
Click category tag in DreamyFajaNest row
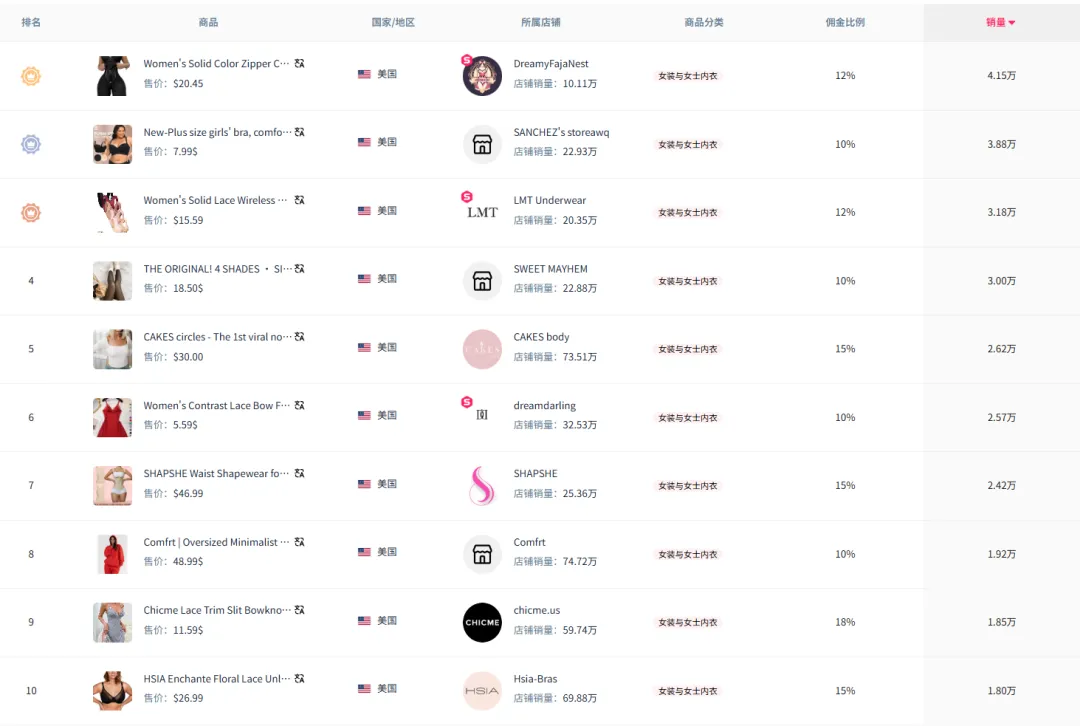click(x=687, y=76)
